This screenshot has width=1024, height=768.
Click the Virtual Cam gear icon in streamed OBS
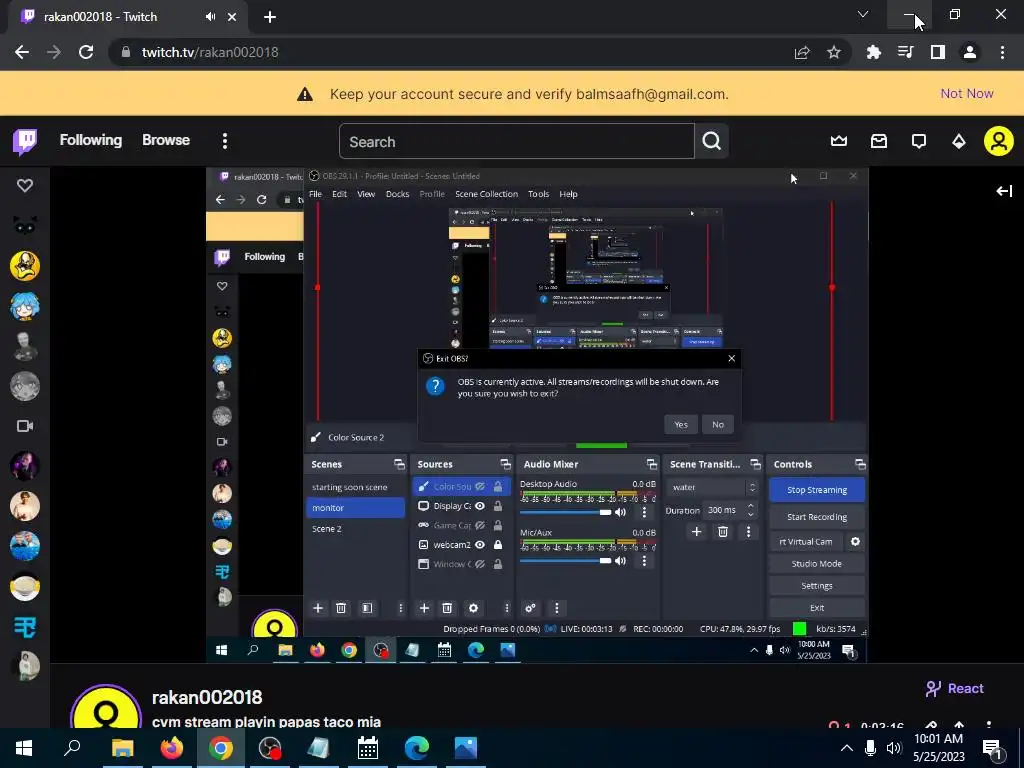point(856,541)
